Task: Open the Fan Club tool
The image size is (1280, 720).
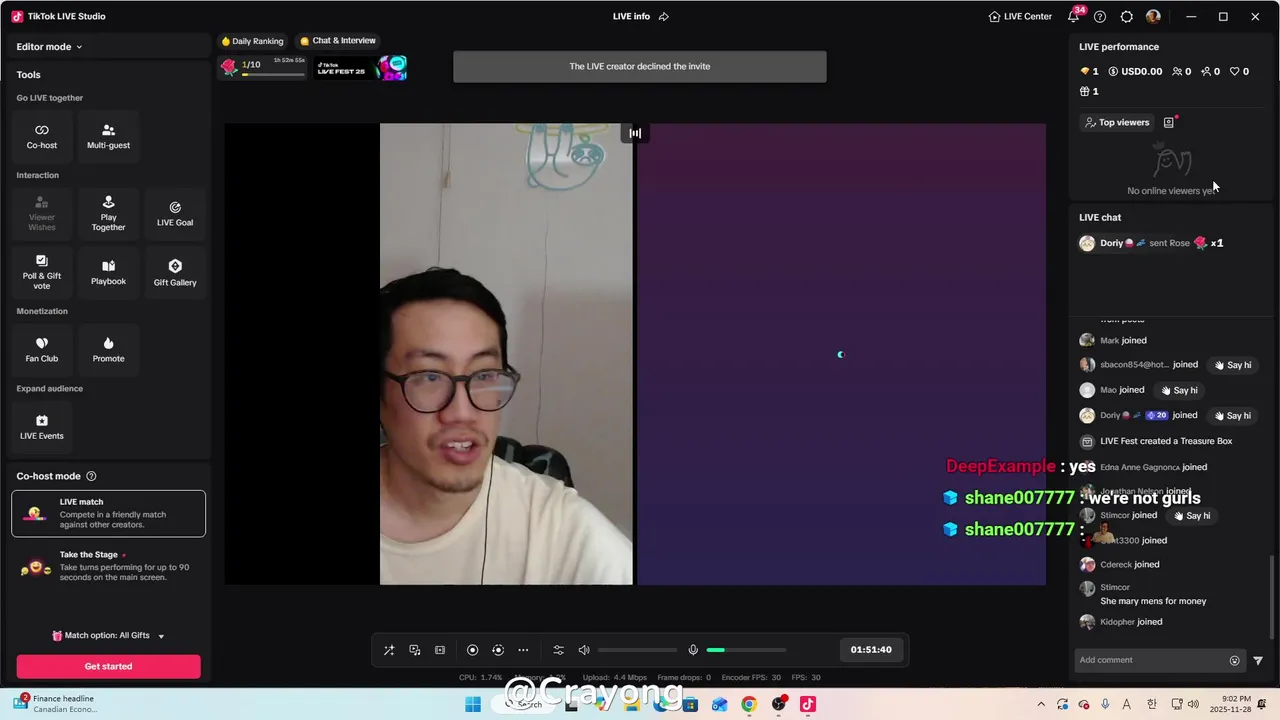Action: pos(42,350)
